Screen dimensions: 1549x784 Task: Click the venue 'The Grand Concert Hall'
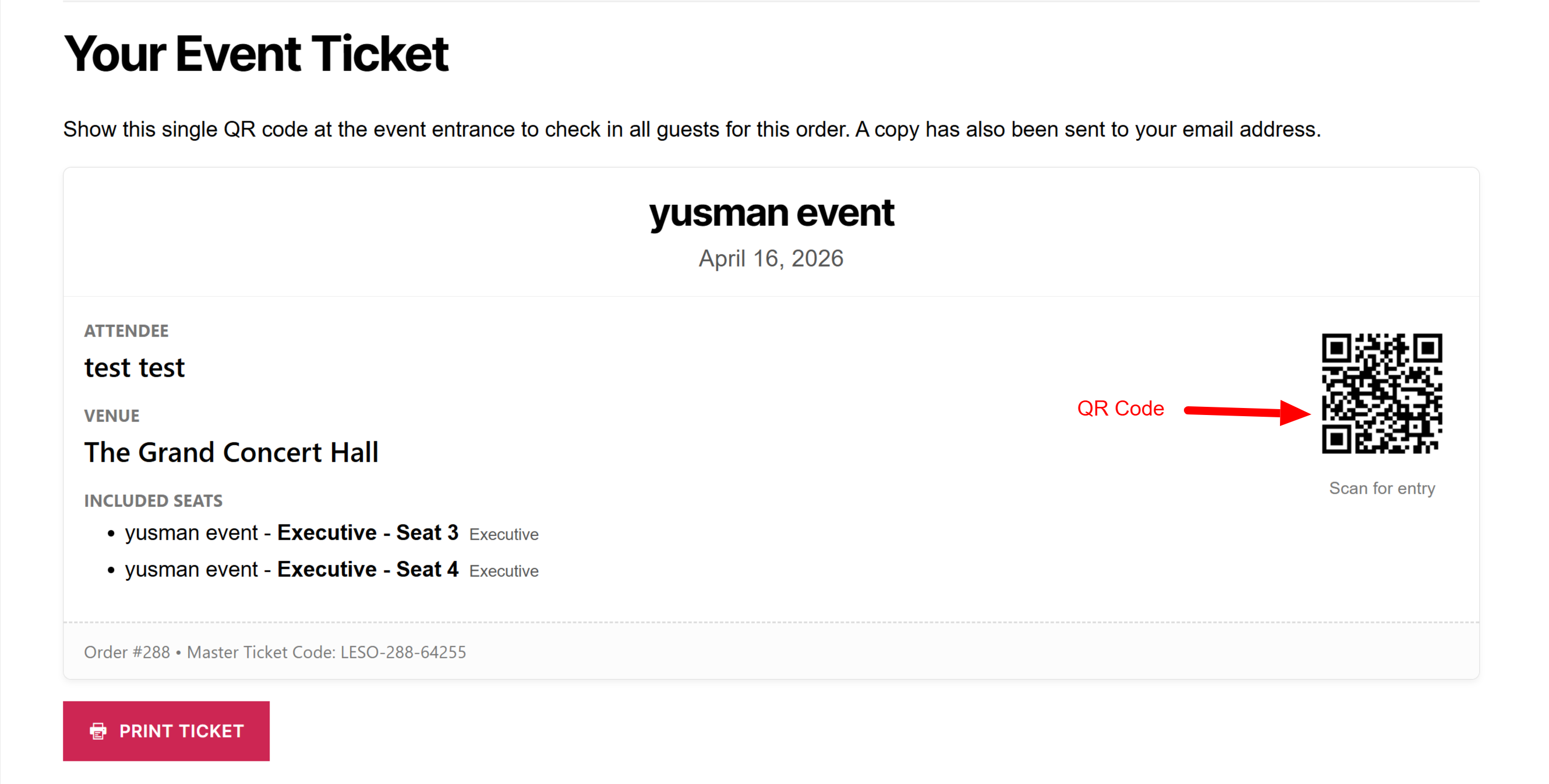(231, 452)
